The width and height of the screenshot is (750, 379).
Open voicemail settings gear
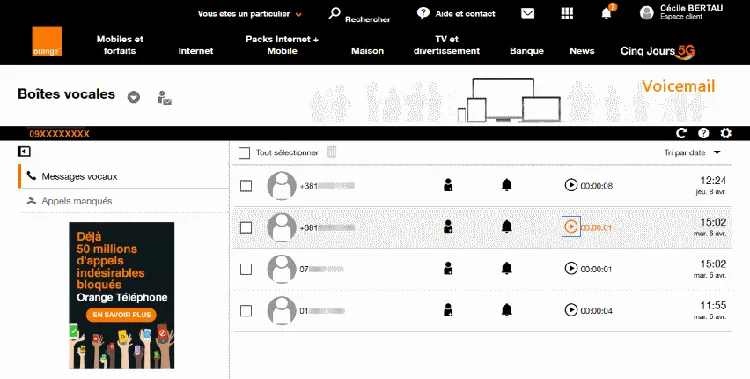click(x=726, y=134)
